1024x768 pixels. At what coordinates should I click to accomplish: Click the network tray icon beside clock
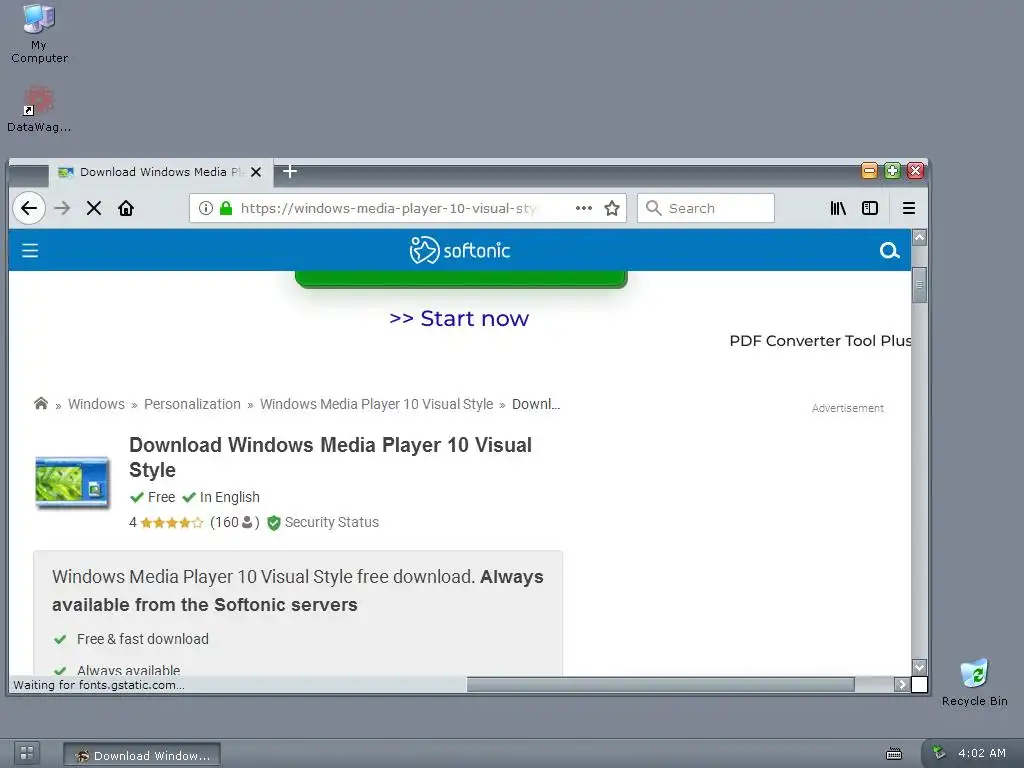tap(939, 753)
